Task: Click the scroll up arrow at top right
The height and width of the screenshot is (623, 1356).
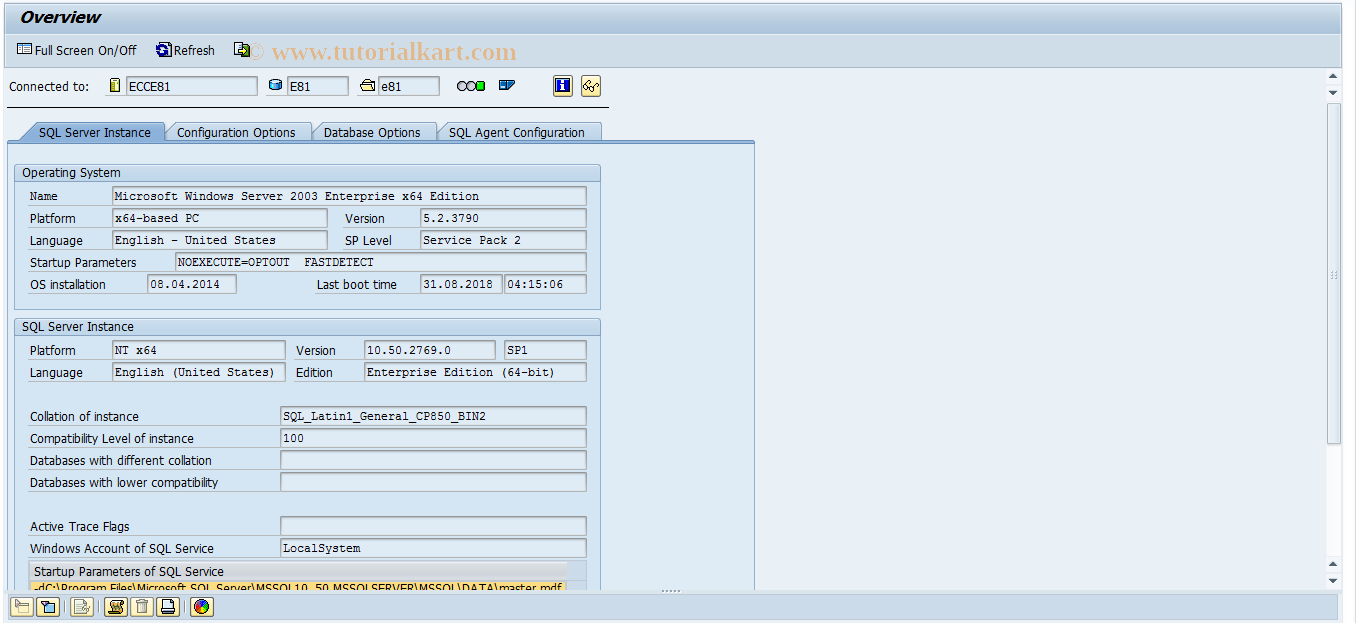Action: pyautogui.click(x=1333, y=76)
